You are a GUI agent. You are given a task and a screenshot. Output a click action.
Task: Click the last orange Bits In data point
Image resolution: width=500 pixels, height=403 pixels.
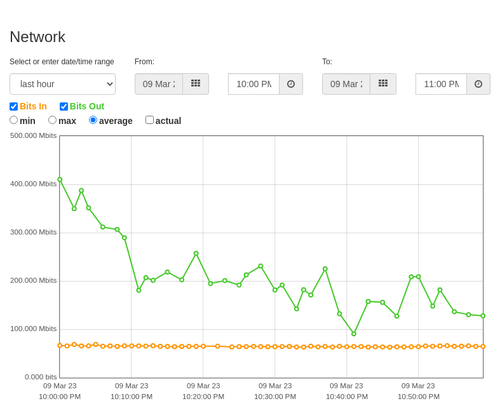coord(483,347)
